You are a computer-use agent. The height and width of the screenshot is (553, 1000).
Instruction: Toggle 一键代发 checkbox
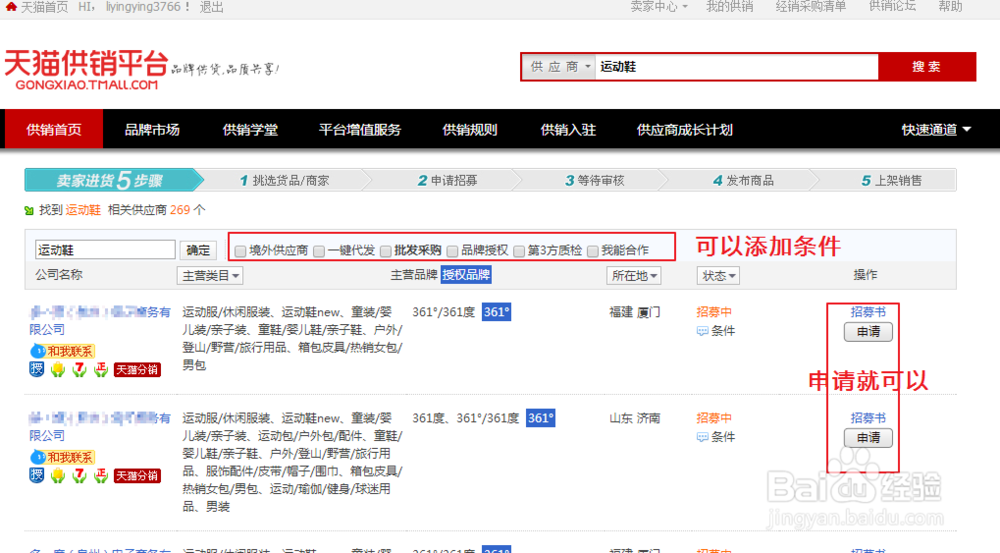pyautogui.click(x=319, y=251)
